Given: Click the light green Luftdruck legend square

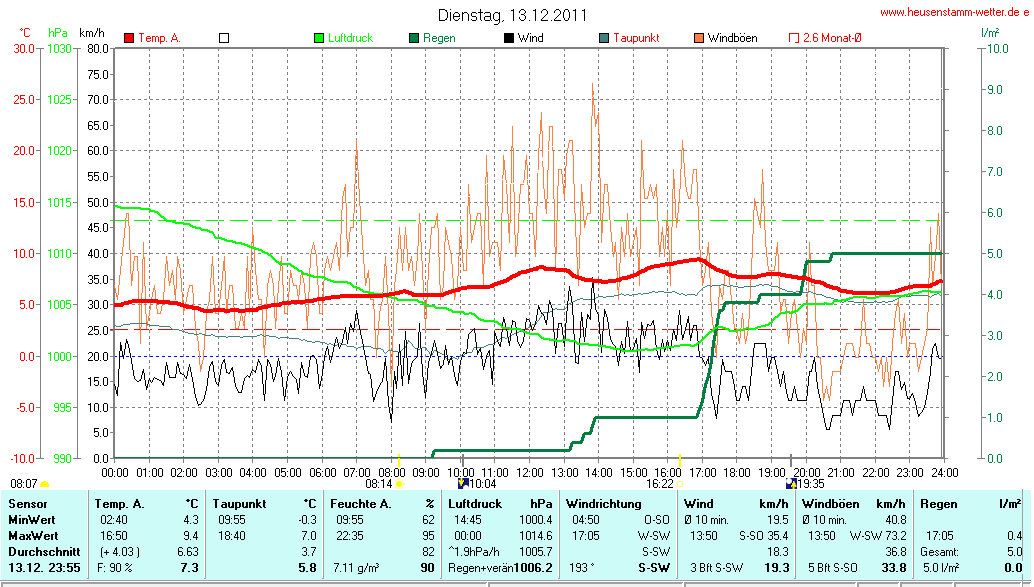Looking at the screenshot, I should tap(320, 38).
